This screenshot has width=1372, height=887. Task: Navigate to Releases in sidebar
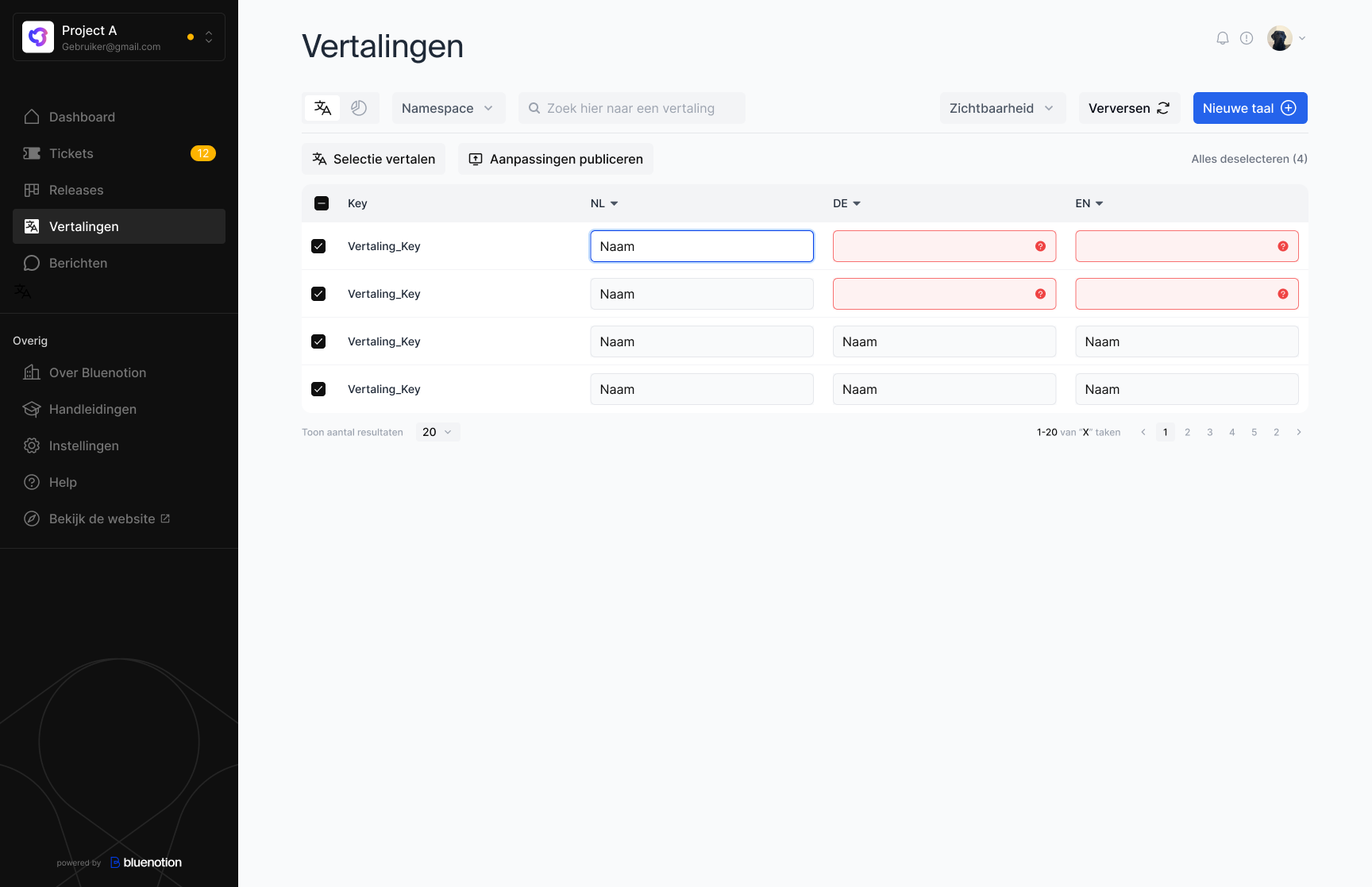tap(76, 190)
